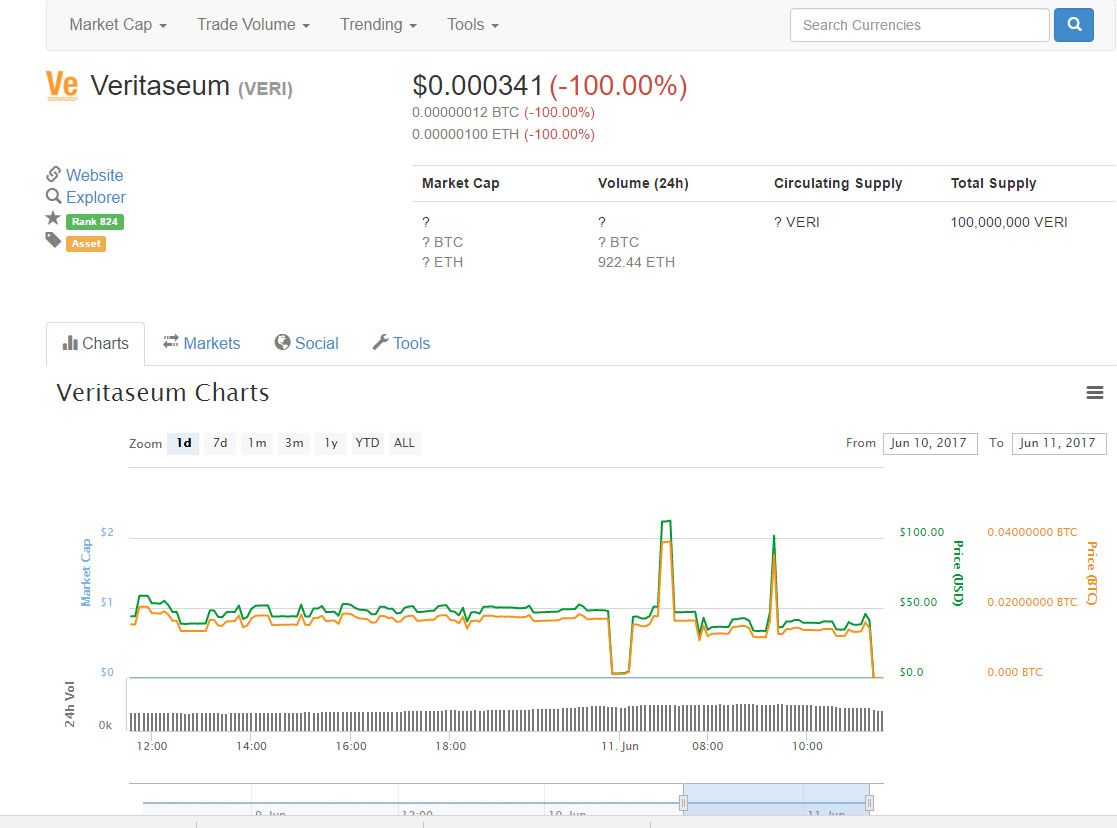Open the Social tab

tap(306, 343)
